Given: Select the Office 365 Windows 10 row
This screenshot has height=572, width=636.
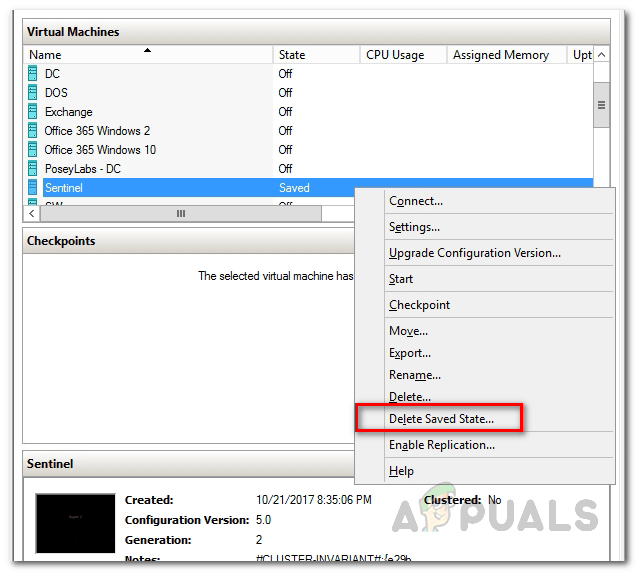Looking at the screenshot, I should pos(310,150).
